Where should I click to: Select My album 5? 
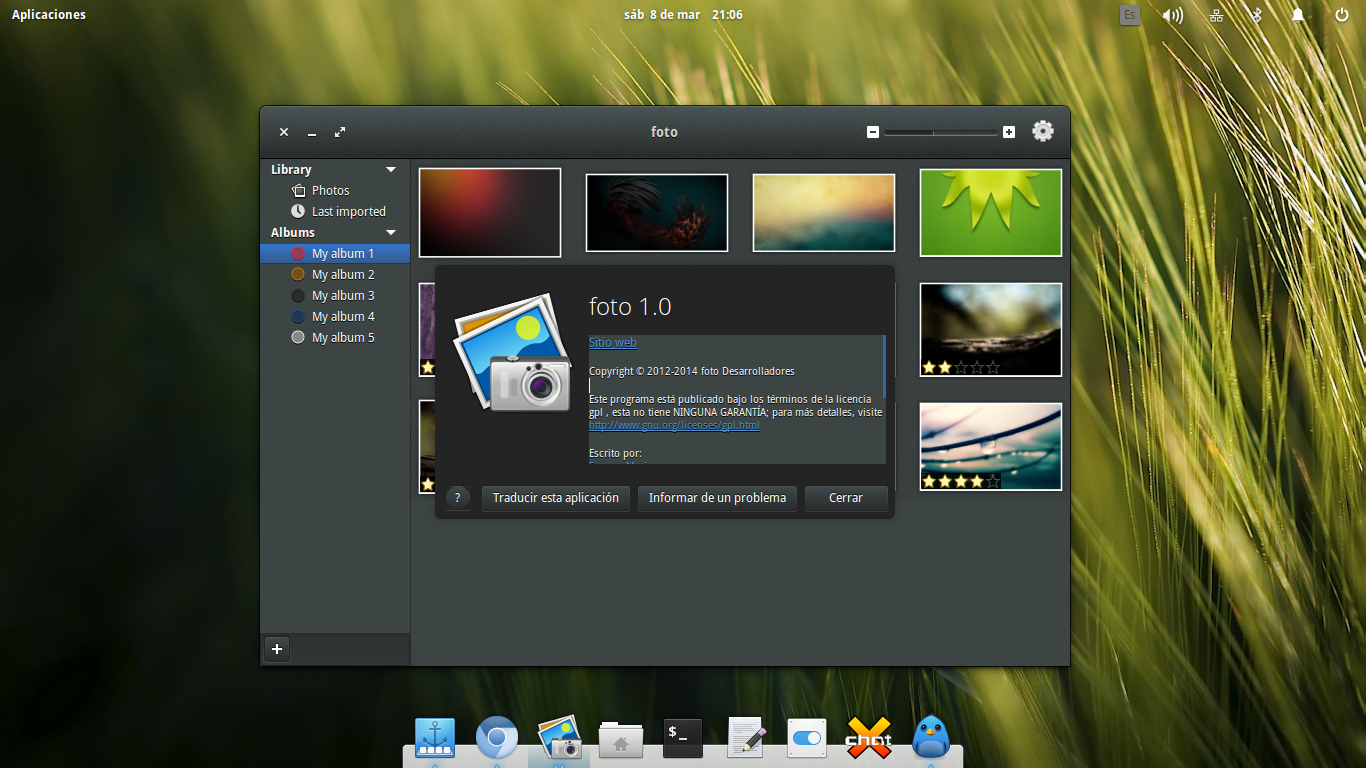click(335, 338)
